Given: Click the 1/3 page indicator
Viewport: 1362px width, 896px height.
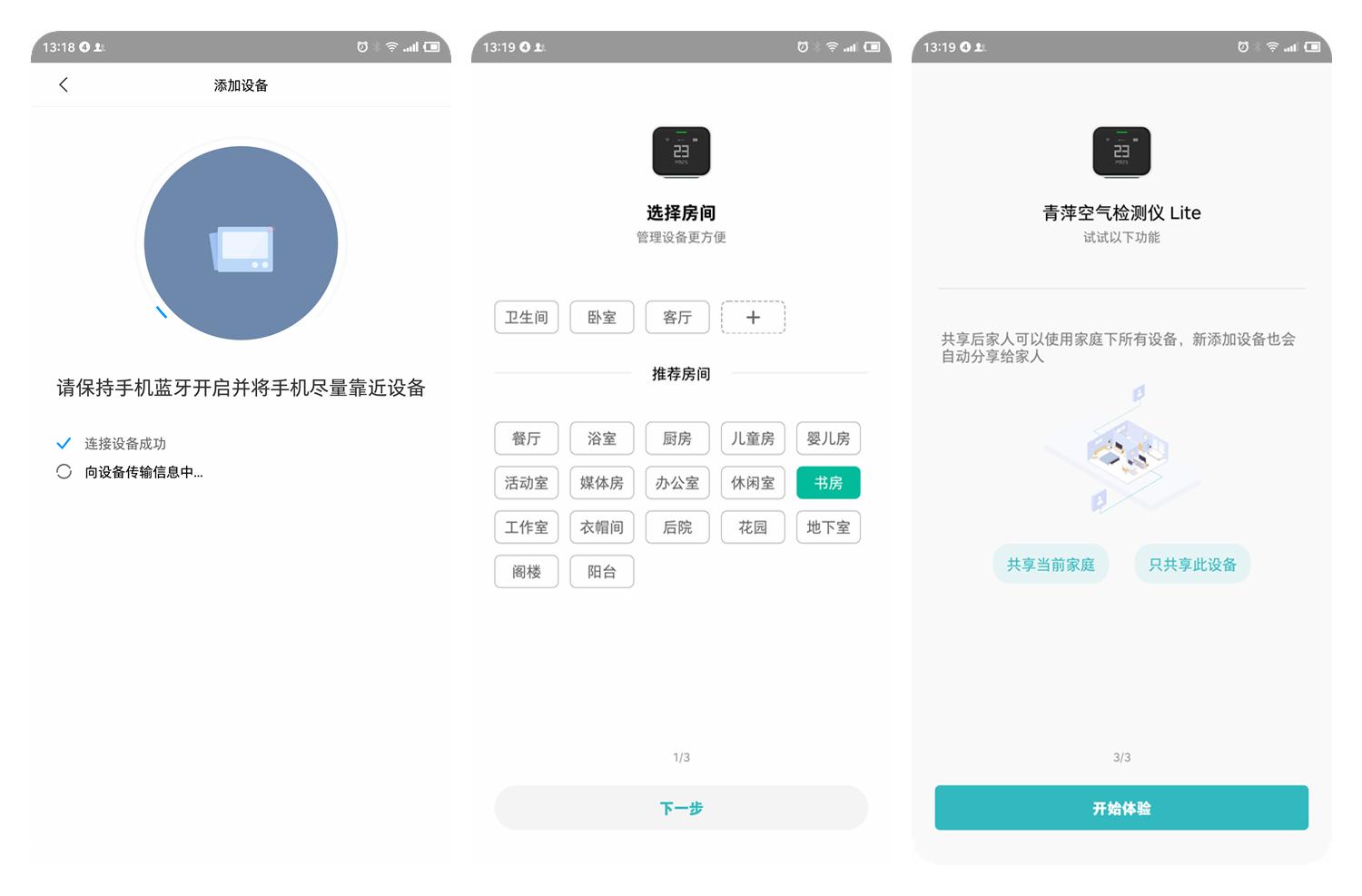Looking at the screenshot, I should (x=681, y=756).
